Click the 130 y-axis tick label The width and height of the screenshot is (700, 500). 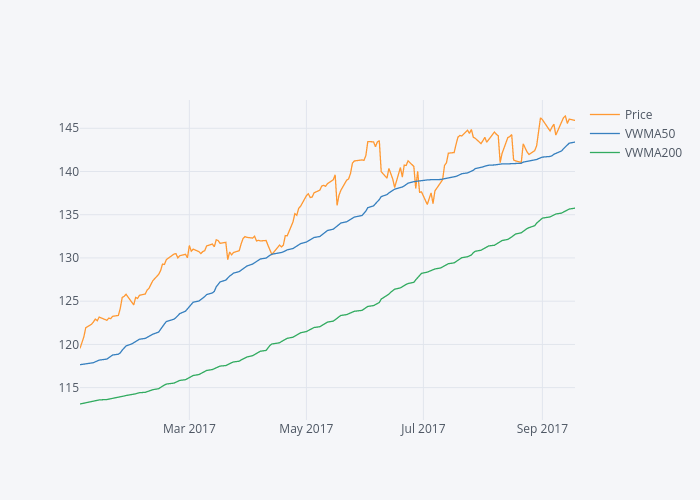pos(68,258)
